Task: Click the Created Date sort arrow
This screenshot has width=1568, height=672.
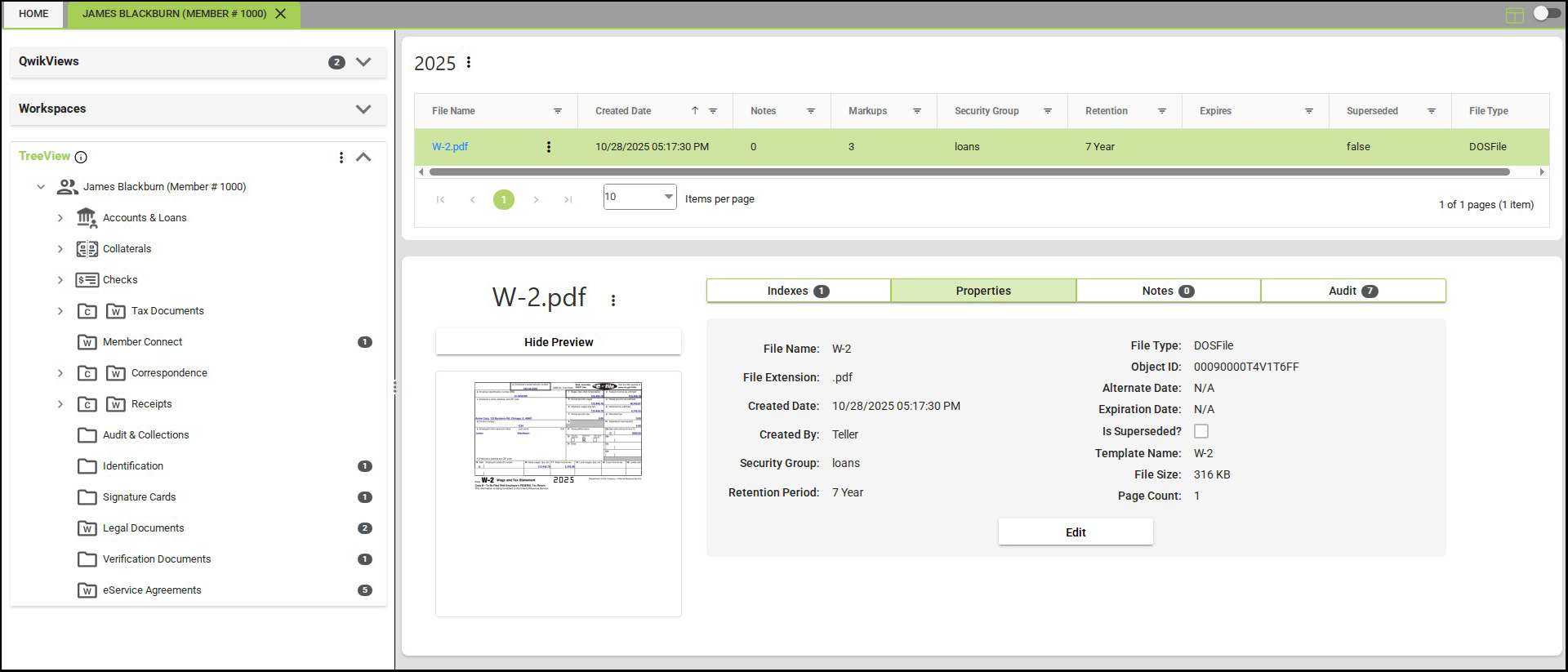Action: coord(695,111)
